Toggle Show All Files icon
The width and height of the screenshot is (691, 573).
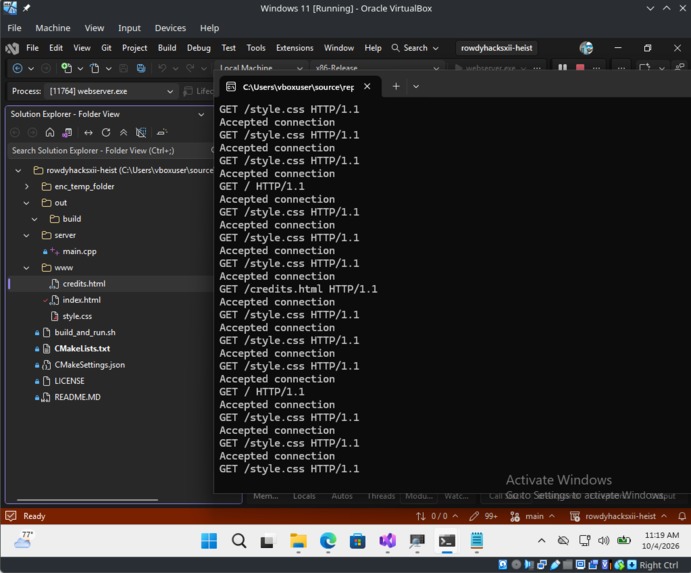tap(141, 132)
